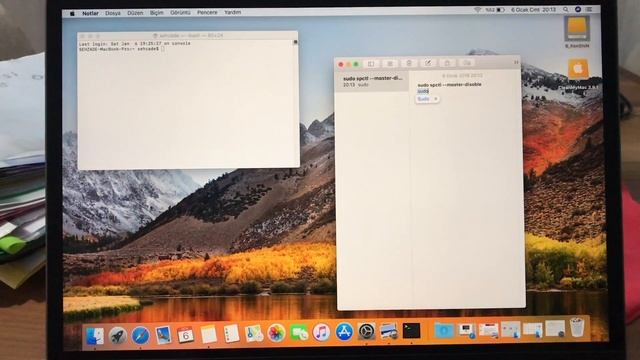
Task: Open the Preview-style icon beside System Preferences
Action: pos(389,331)
